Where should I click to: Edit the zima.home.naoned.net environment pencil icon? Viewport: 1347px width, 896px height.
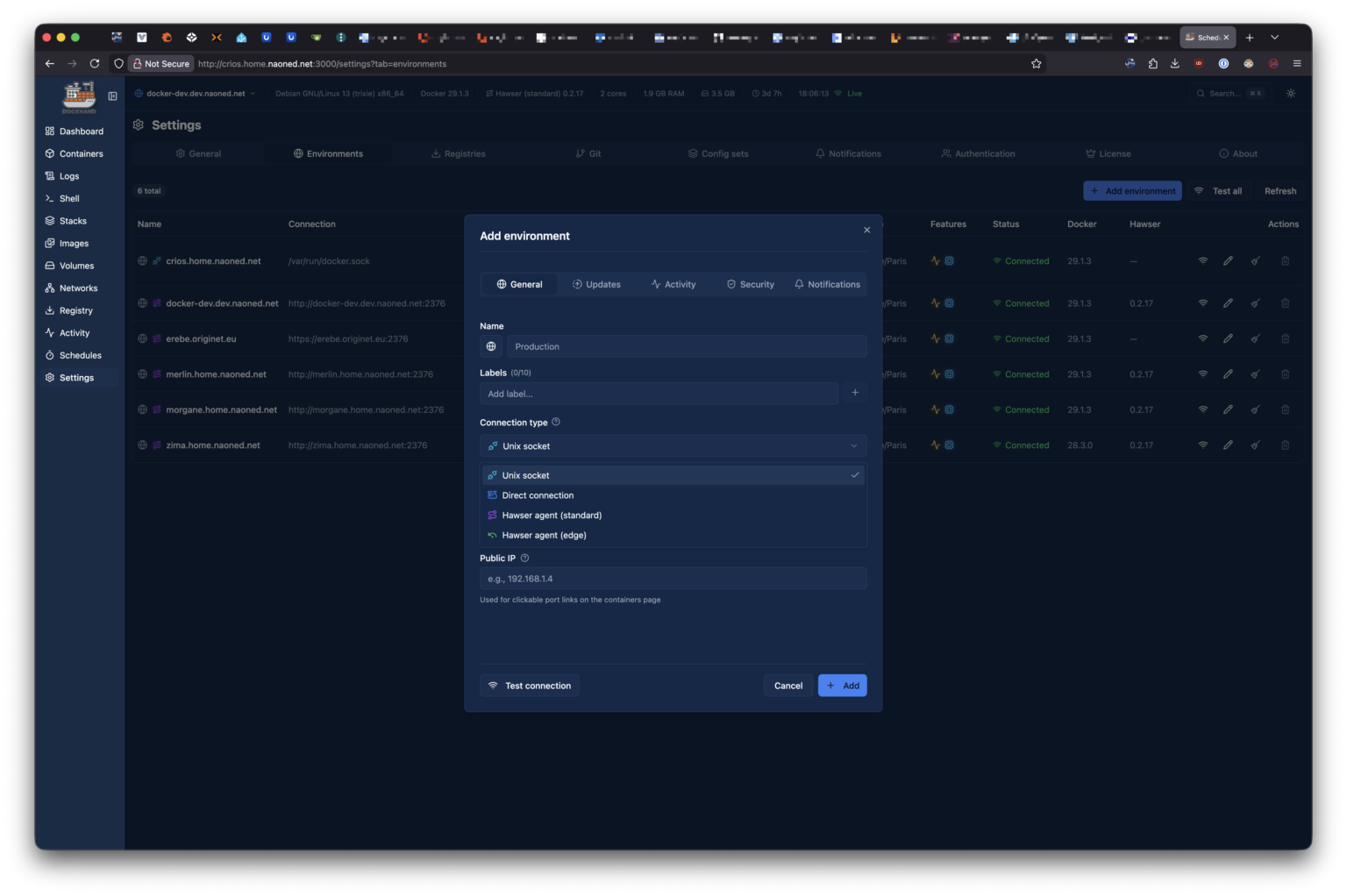coord(1228,445)
